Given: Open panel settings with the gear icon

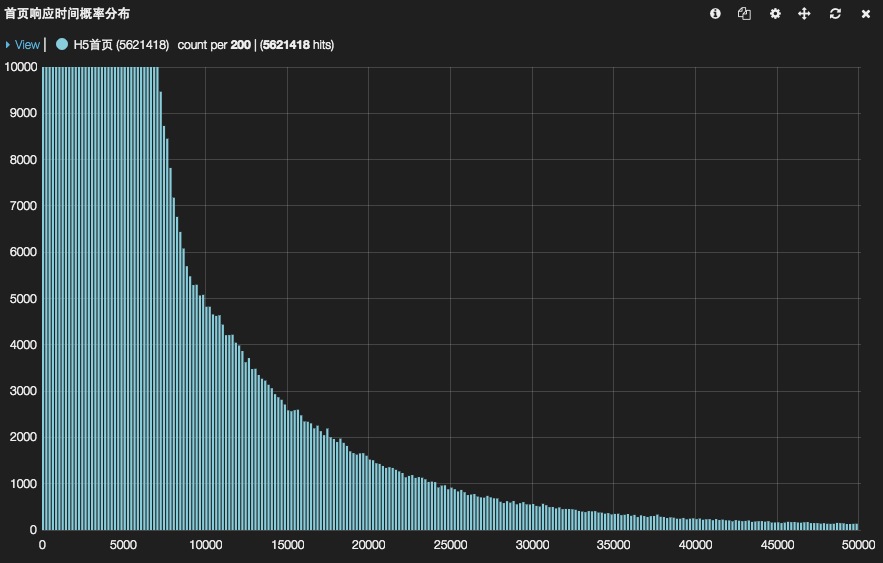Looking at the screenshot, I should click(775, 14).
